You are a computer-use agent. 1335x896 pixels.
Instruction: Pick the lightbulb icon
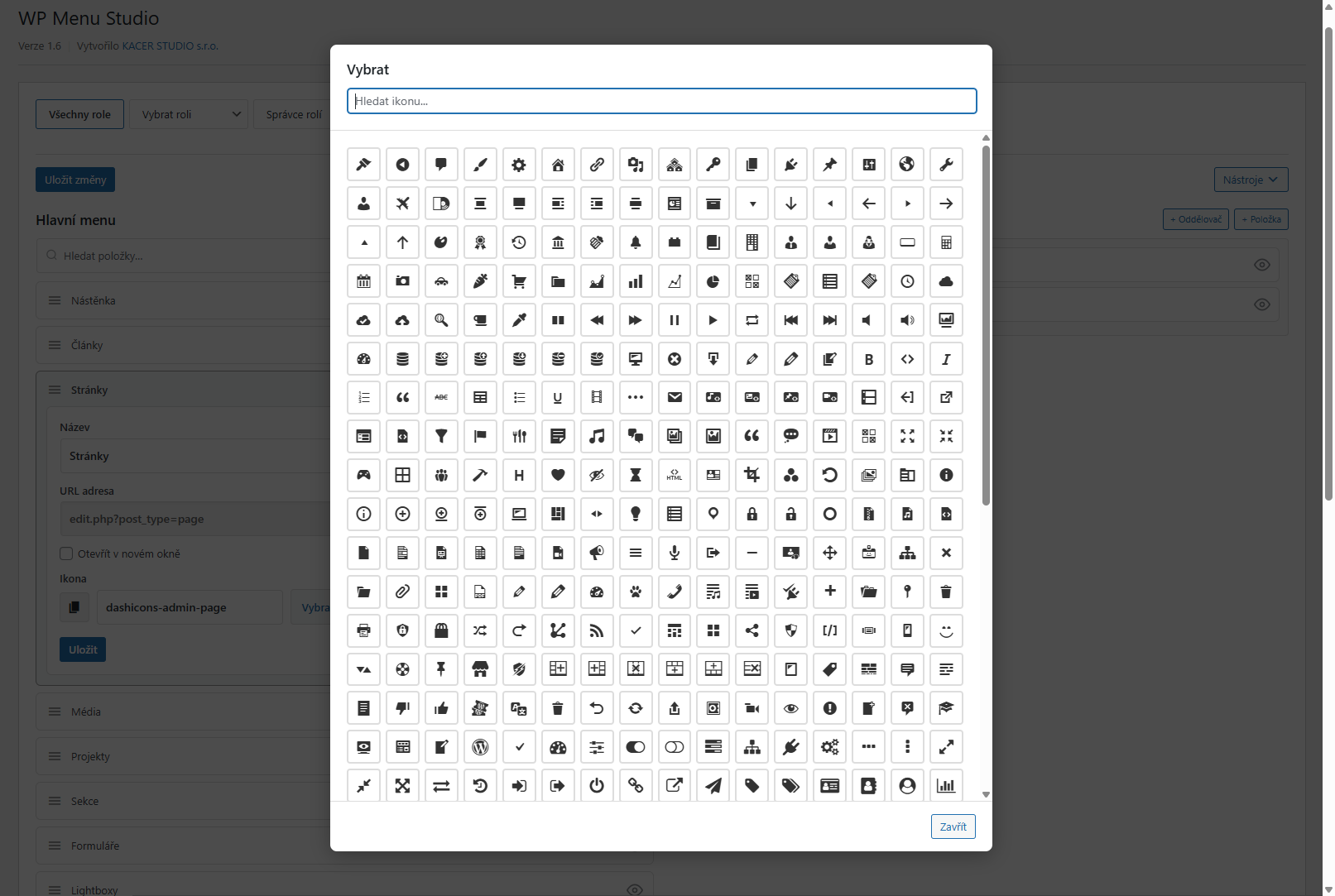click(x=636, y=514)
